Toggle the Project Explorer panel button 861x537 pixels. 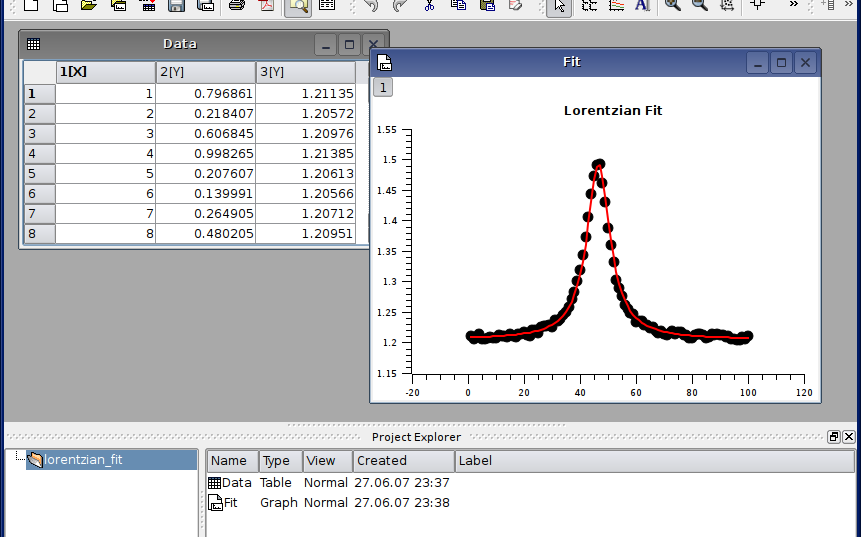(298, 7)
